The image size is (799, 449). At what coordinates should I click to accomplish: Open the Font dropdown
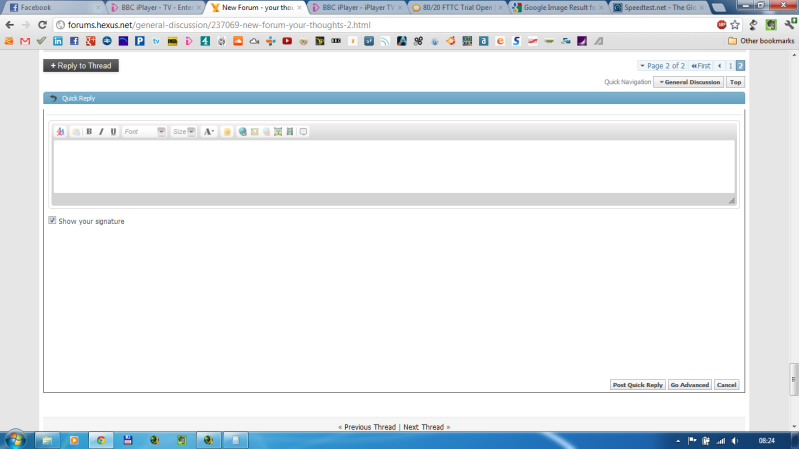click(x=143, y=132)
